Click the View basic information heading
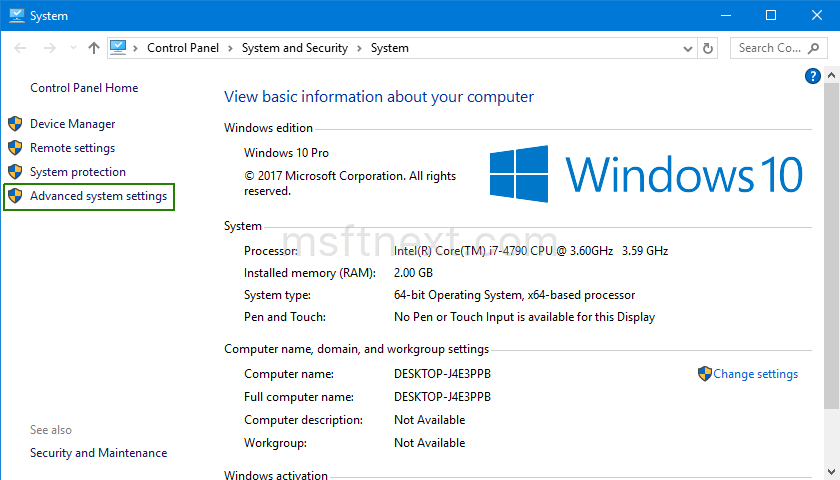840x480 pixels. point(379,96)
